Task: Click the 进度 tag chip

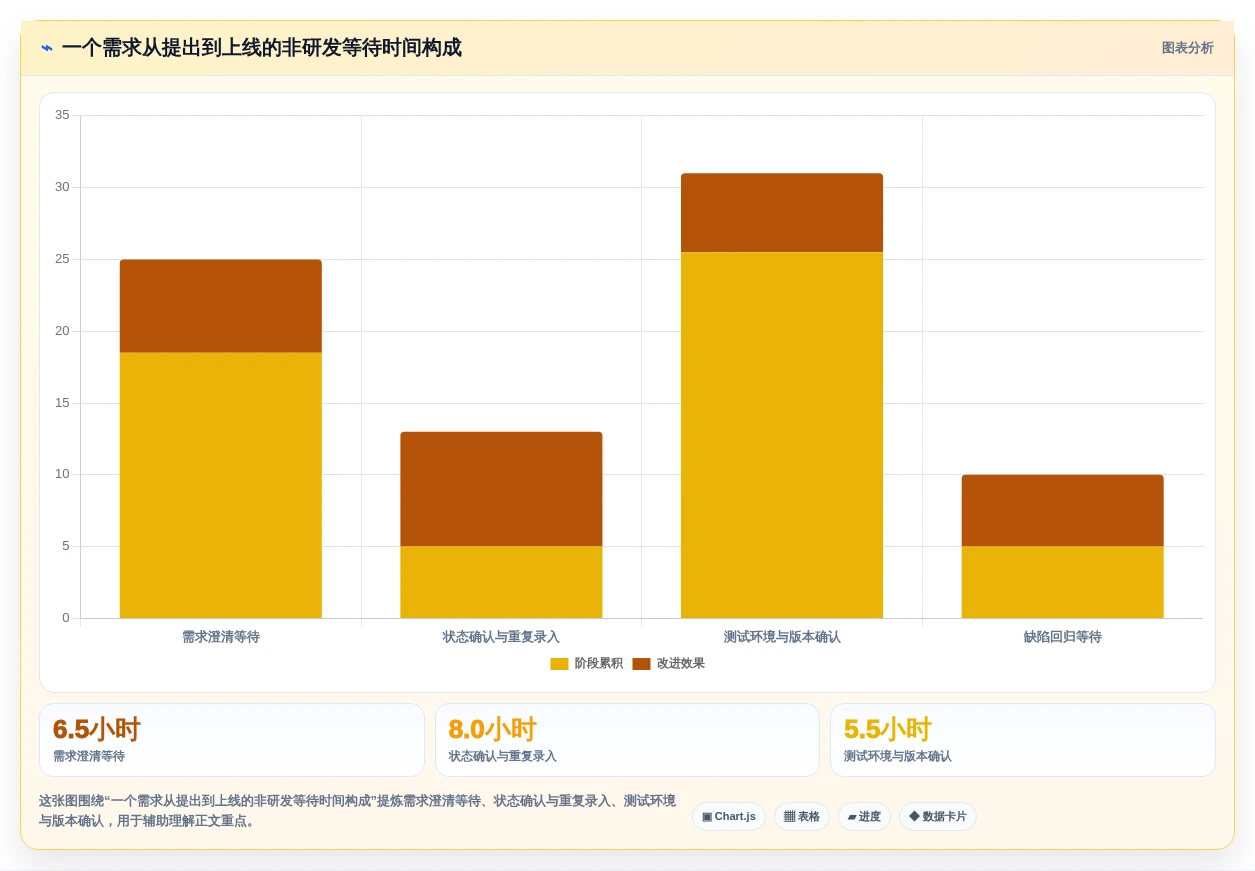Action: 864,817
